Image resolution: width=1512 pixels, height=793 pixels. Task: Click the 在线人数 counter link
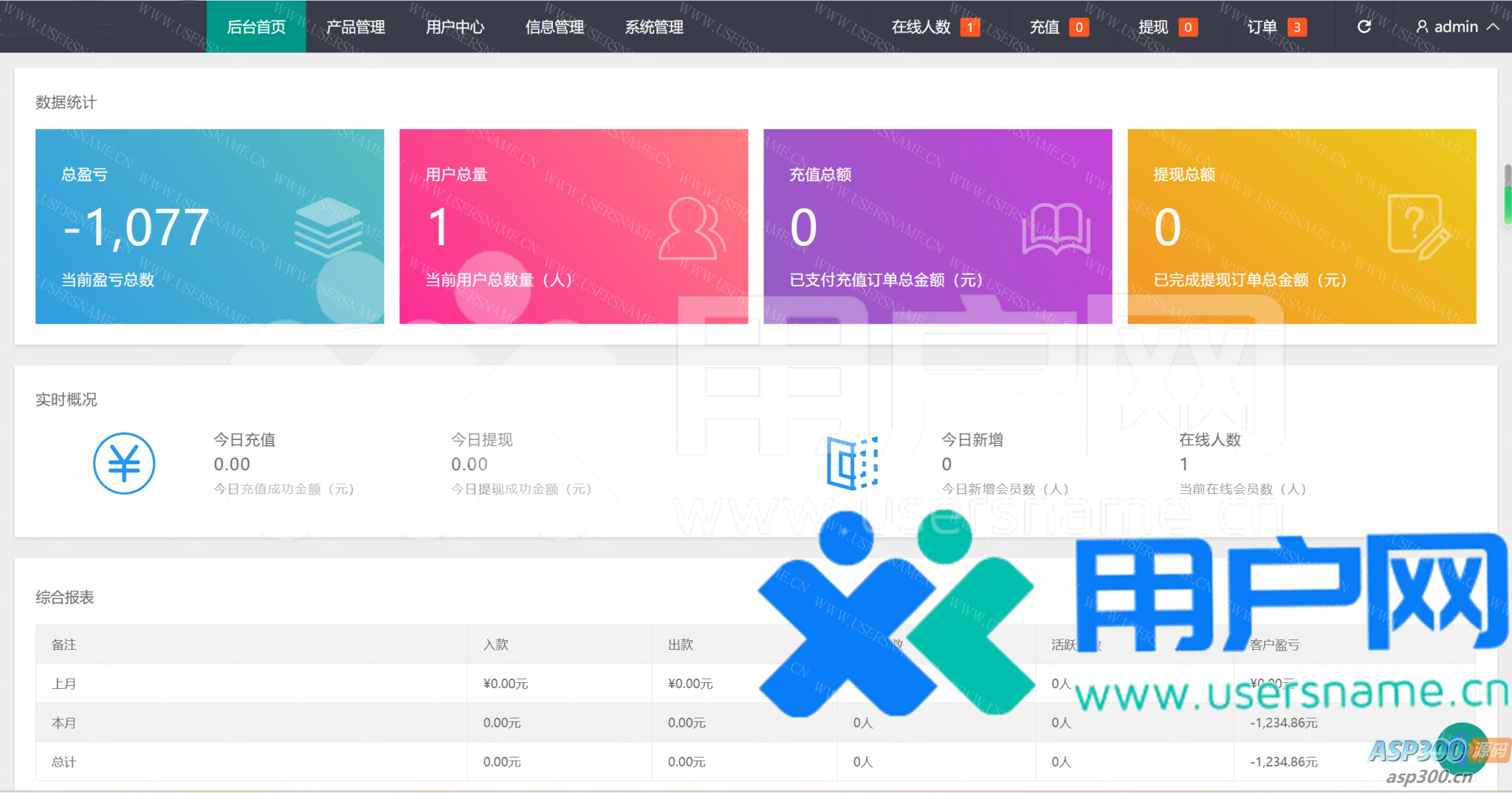point(935,27)
